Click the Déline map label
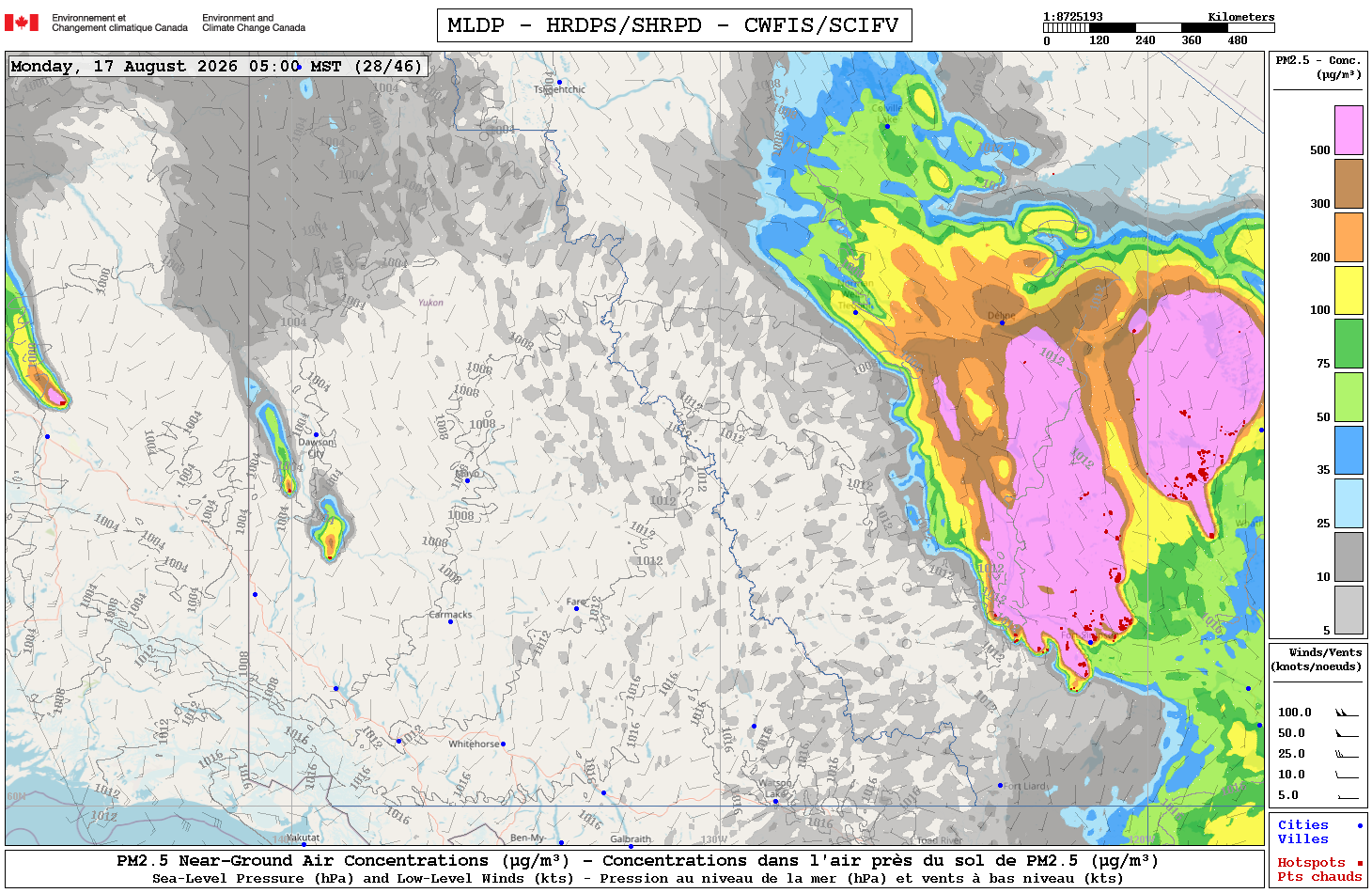Image resolution: width=1372 pixels, height=893 pixels. [1002, 316]
